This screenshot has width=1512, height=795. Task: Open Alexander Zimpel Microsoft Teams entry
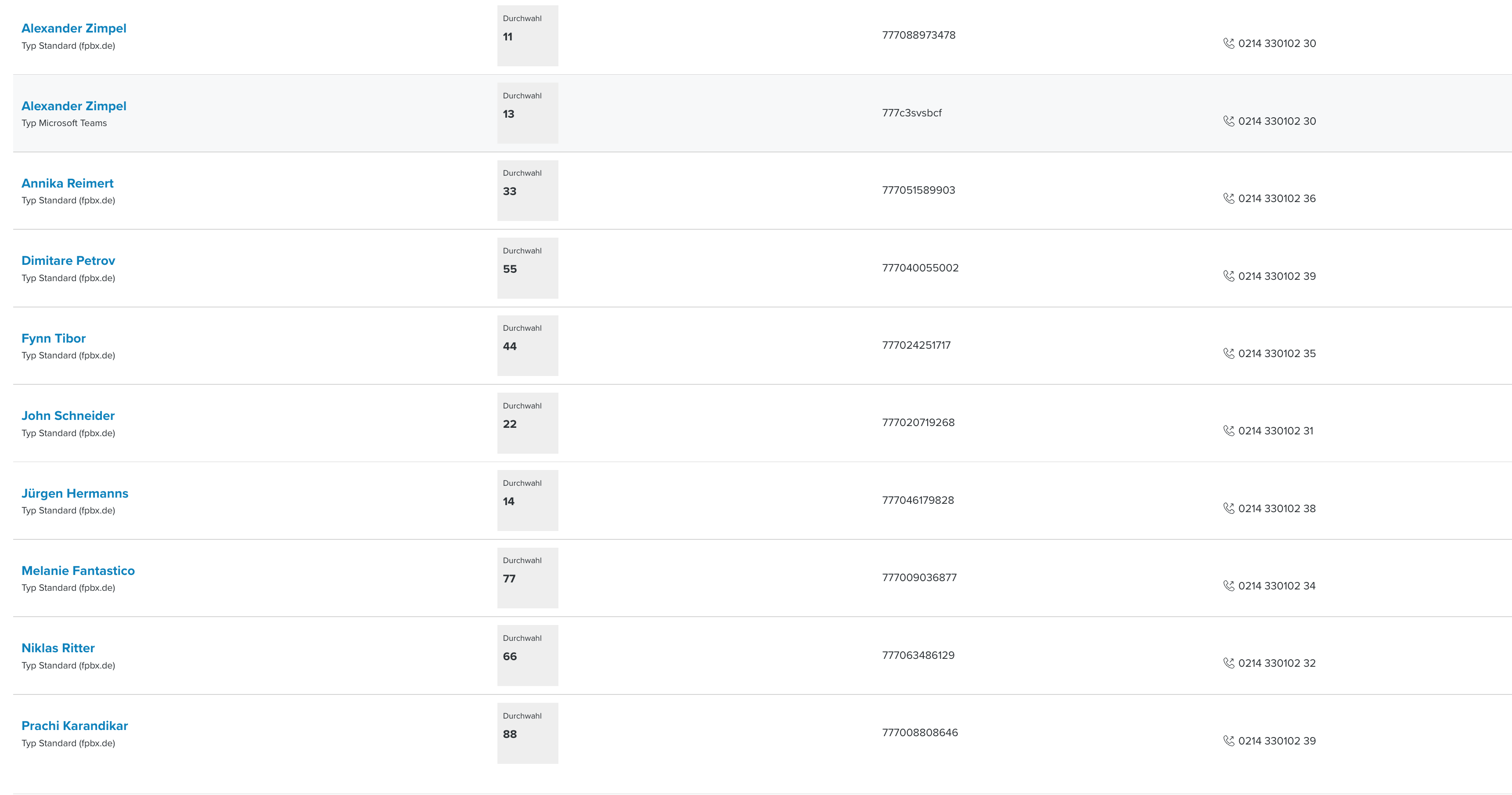(x=74, y=106)
